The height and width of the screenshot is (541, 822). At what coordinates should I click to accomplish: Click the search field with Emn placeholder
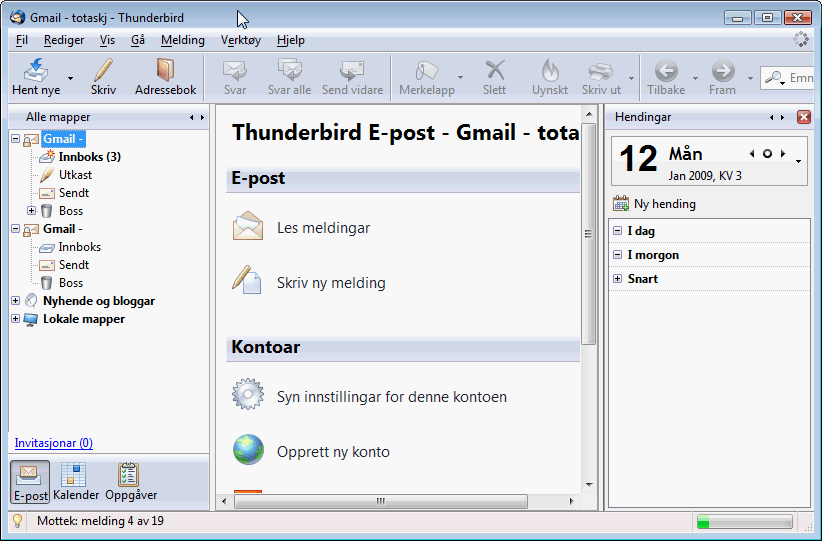789,78
